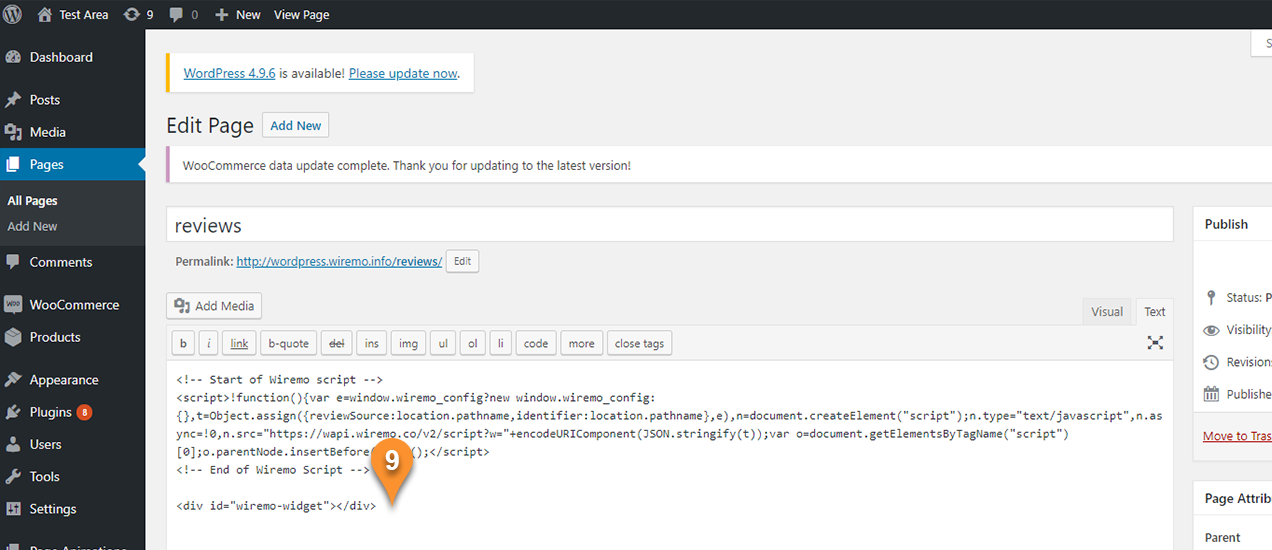Viewport: 1272px width, 550px height.
Task: Open Posts from the sidebar
Action: point(72,100)
